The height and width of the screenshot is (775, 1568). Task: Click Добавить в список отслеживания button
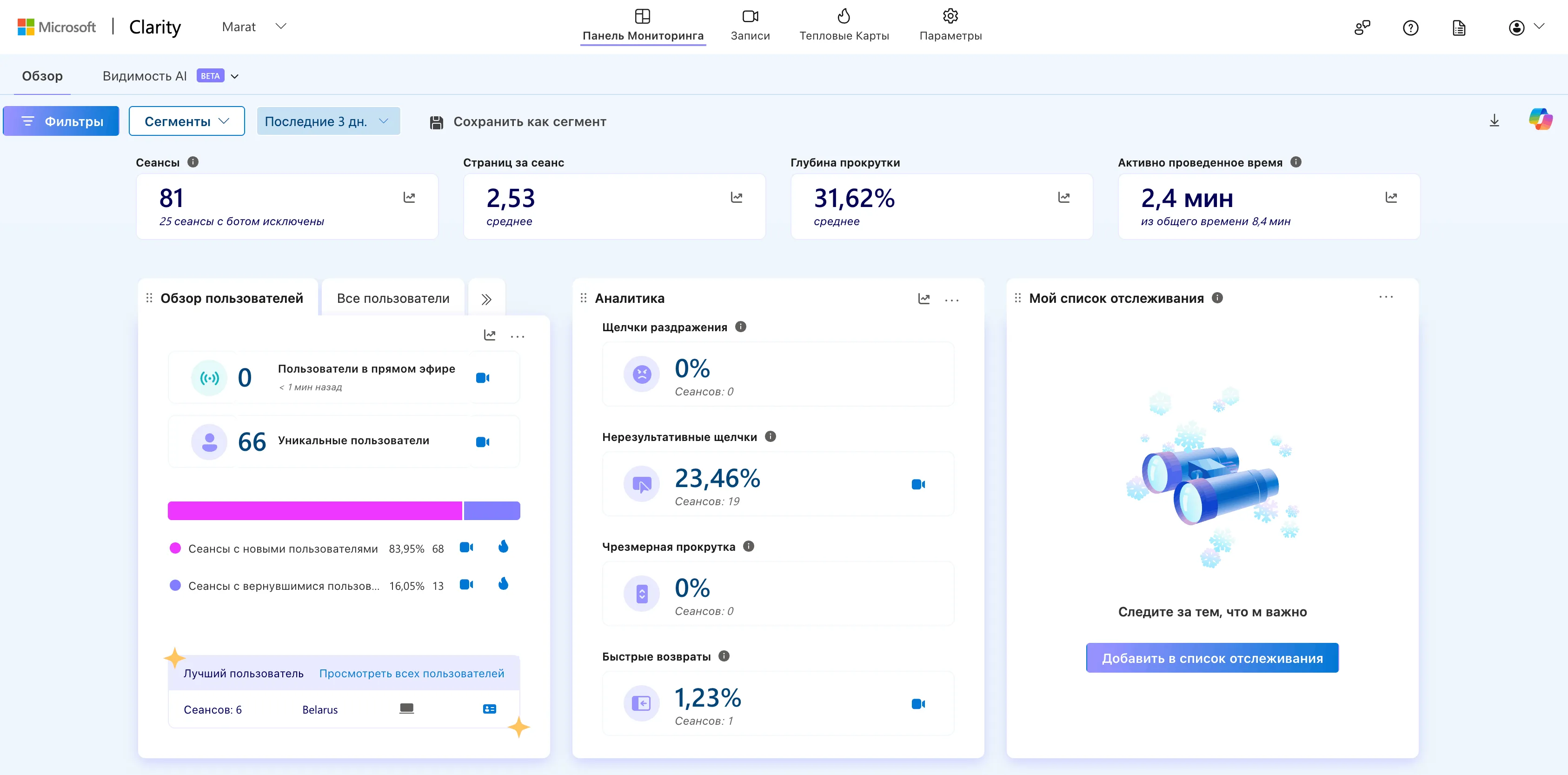[1212, 658]
